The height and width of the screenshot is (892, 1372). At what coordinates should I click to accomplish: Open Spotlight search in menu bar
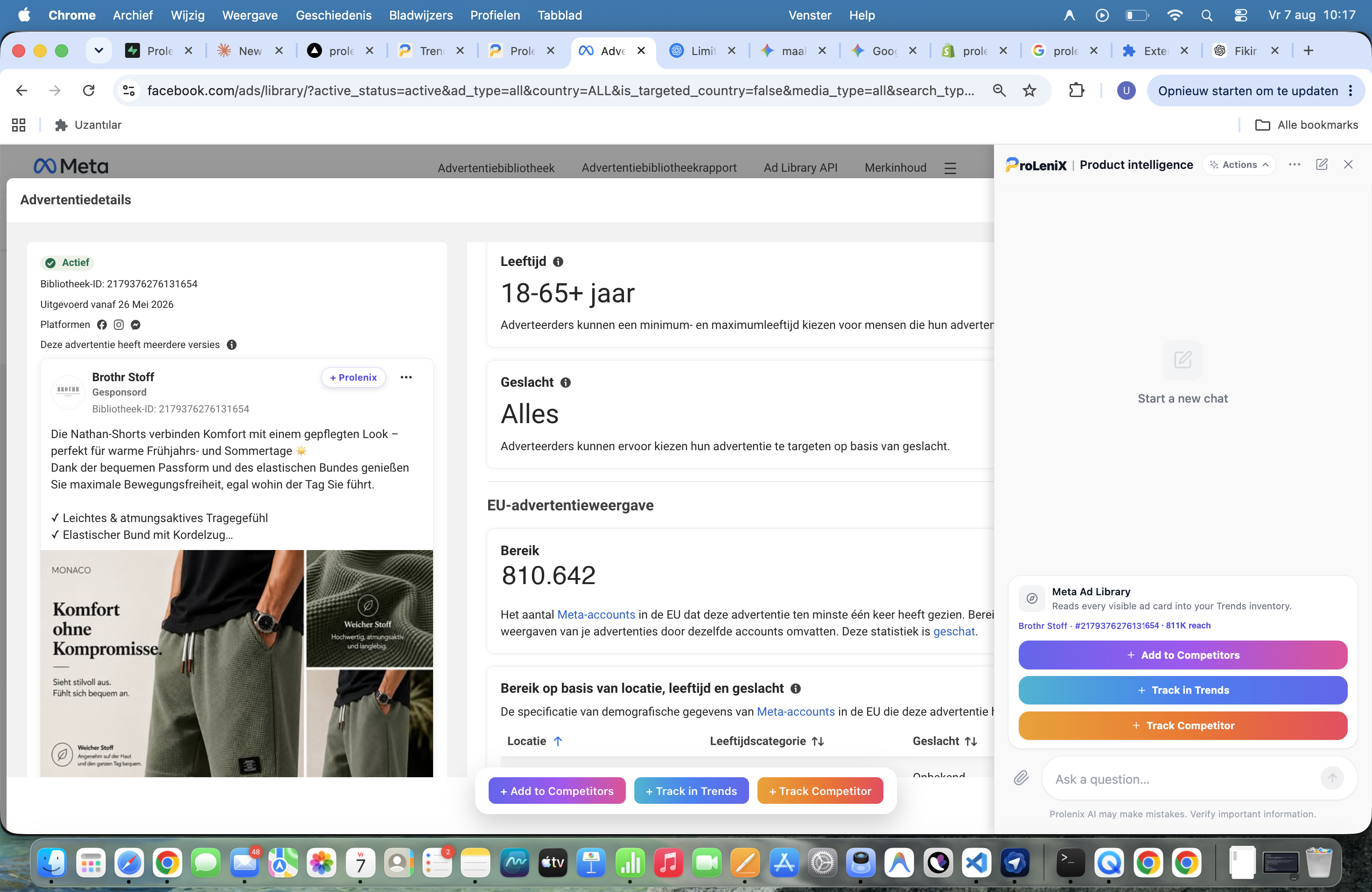1206,15
